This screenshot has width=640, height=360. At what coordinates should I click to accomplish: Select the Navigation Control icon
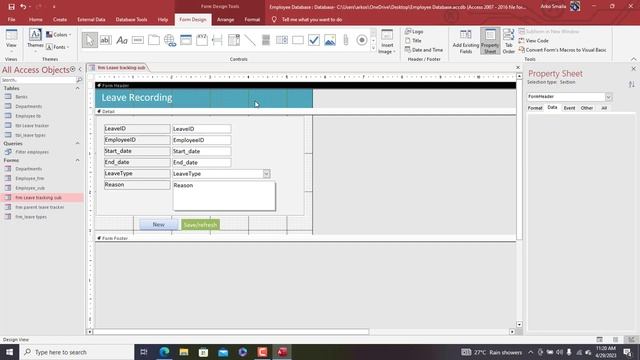[x=186, y=40]
